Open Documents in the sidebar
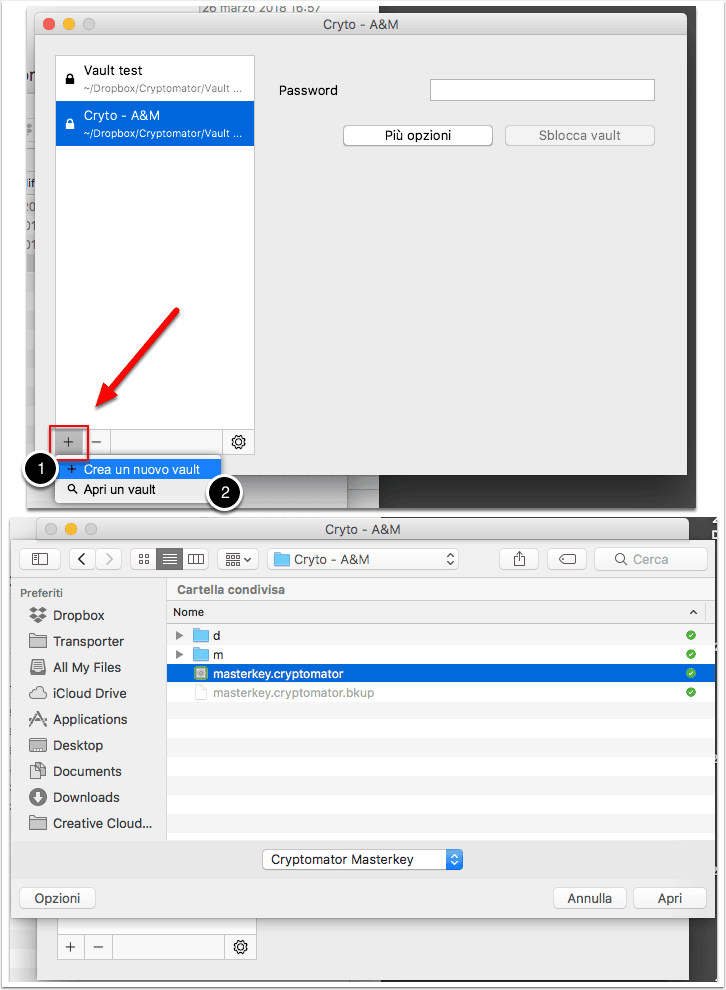 point(75,772)
